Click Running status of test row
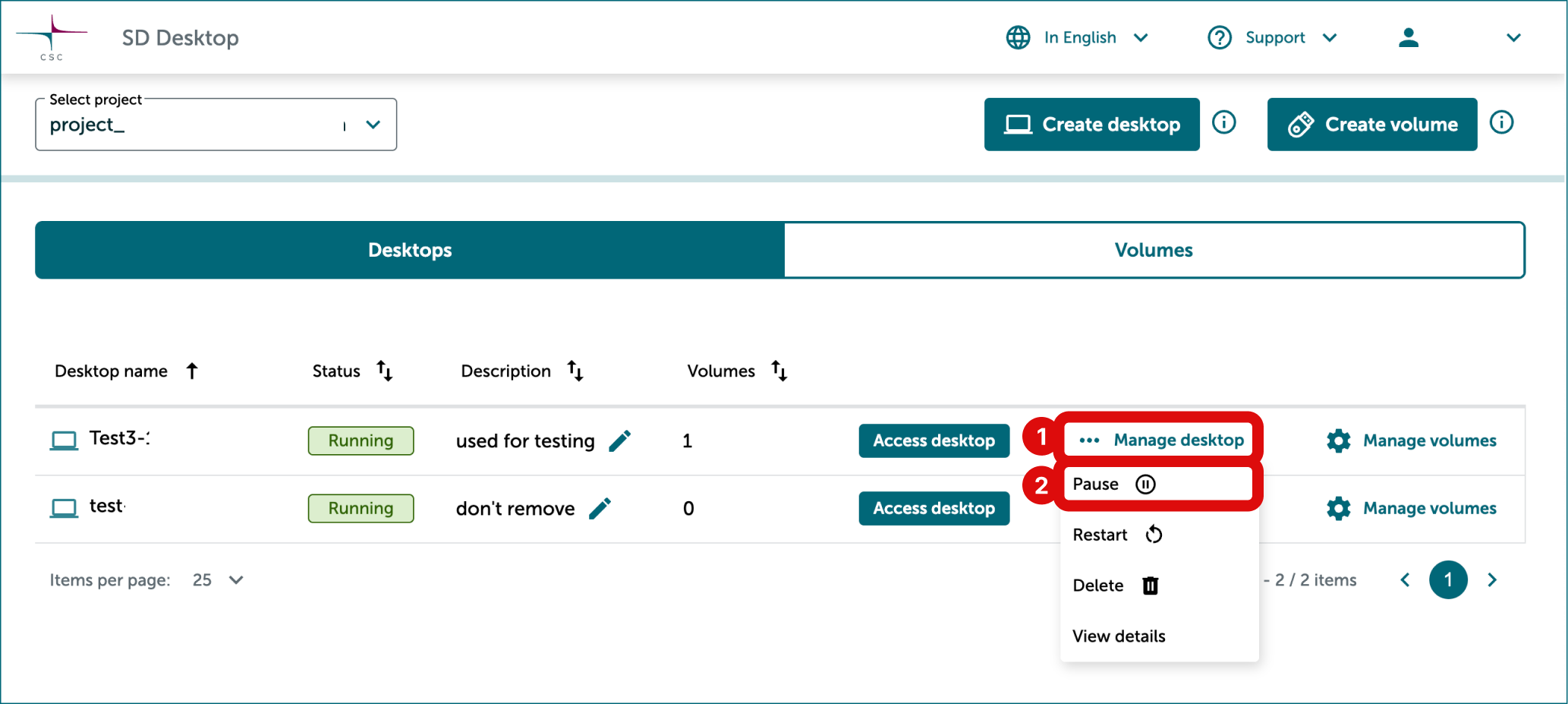The height and width of the screenshot is (704, 1568). [x=361, y=508]
